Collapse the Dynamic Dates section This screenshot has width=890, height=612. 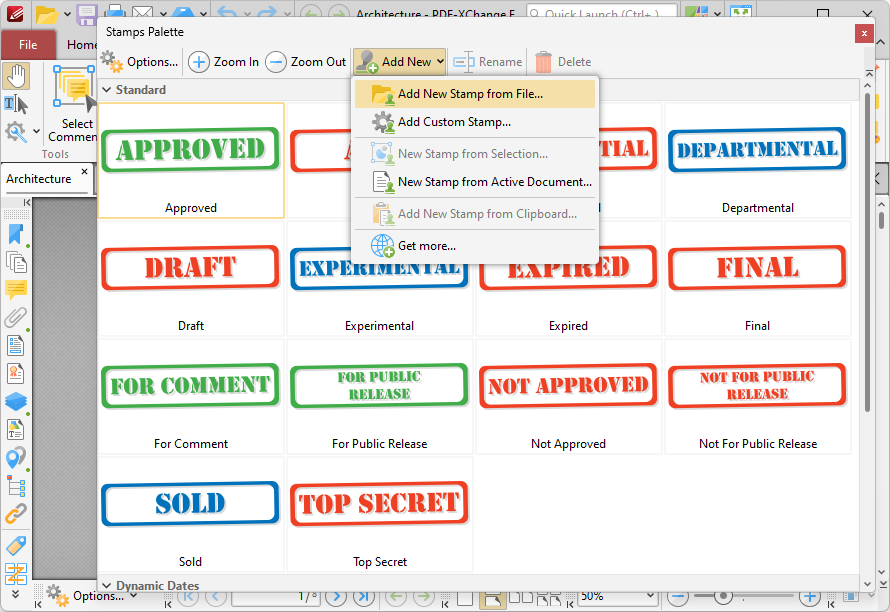coord(106,585)
